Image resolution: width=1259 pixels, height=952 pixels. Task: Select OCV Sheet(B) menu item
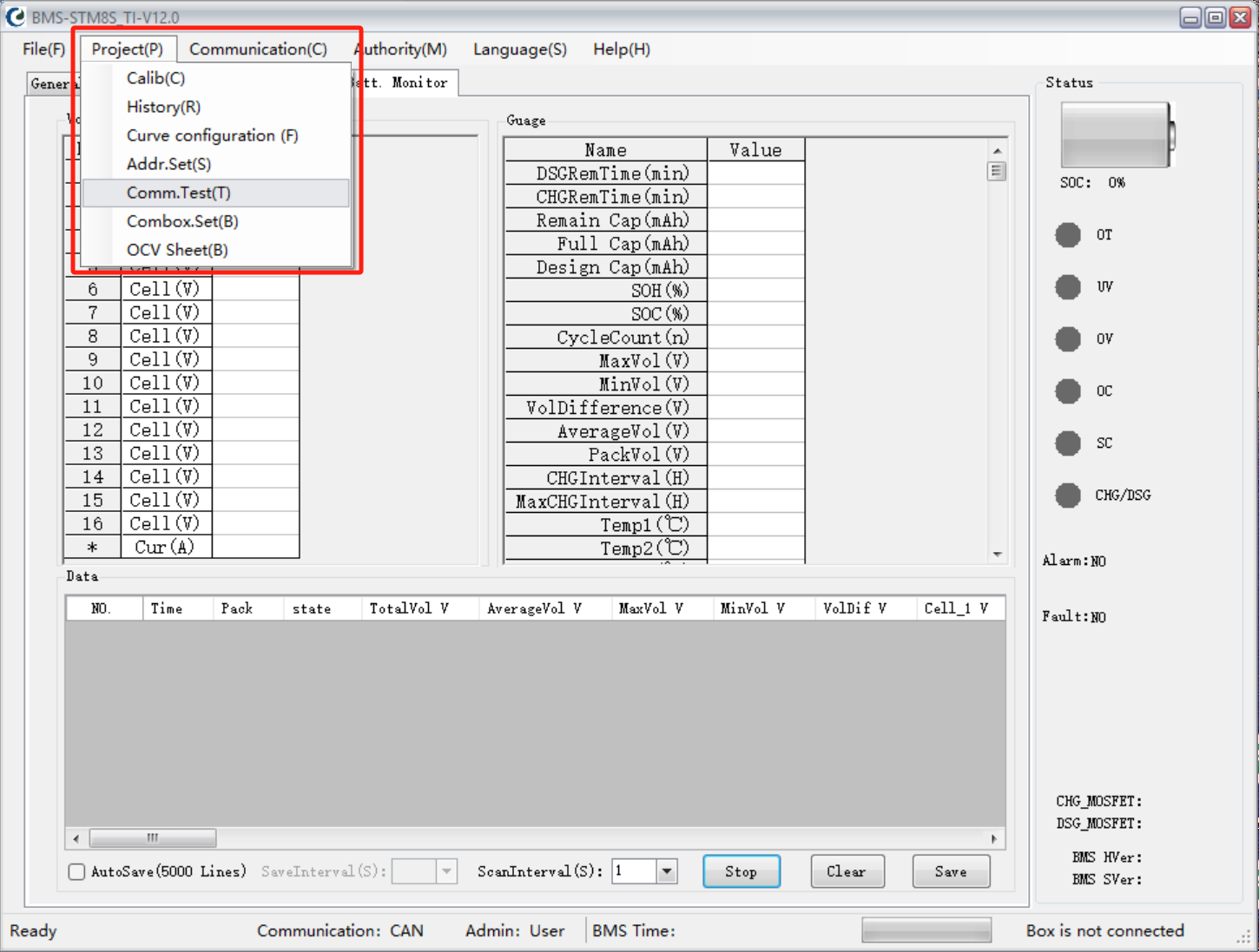coord(177,250)
